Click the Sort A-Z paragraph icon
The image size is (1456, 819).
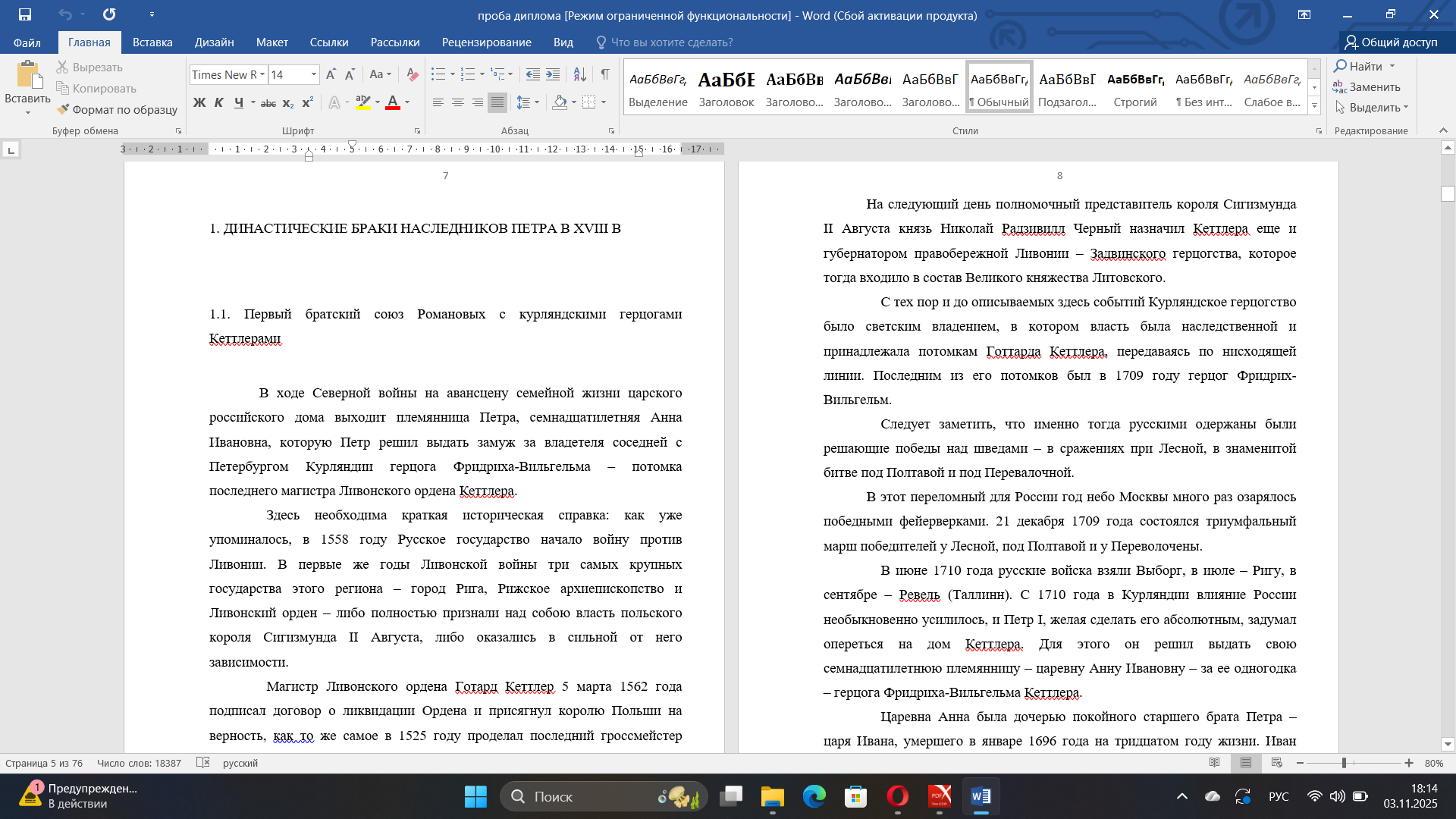[x=579, y=74]
